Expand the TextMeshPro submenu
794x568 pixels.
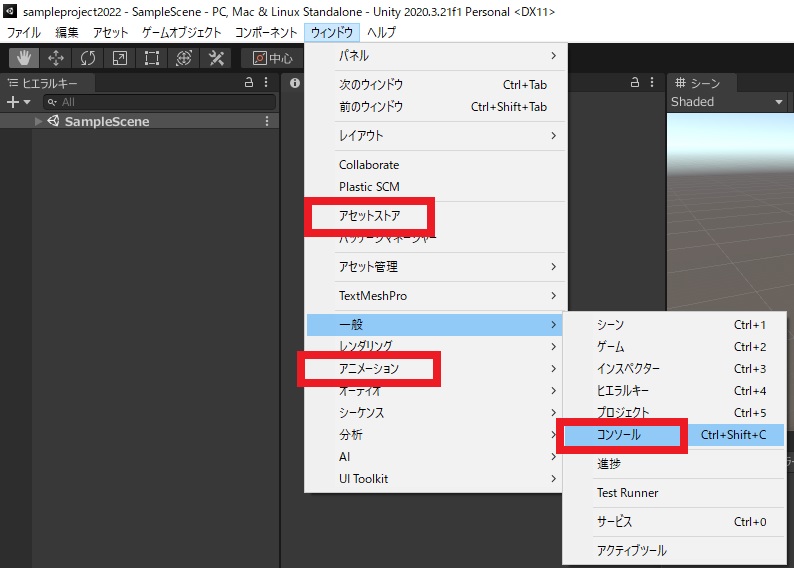[436, 296]
